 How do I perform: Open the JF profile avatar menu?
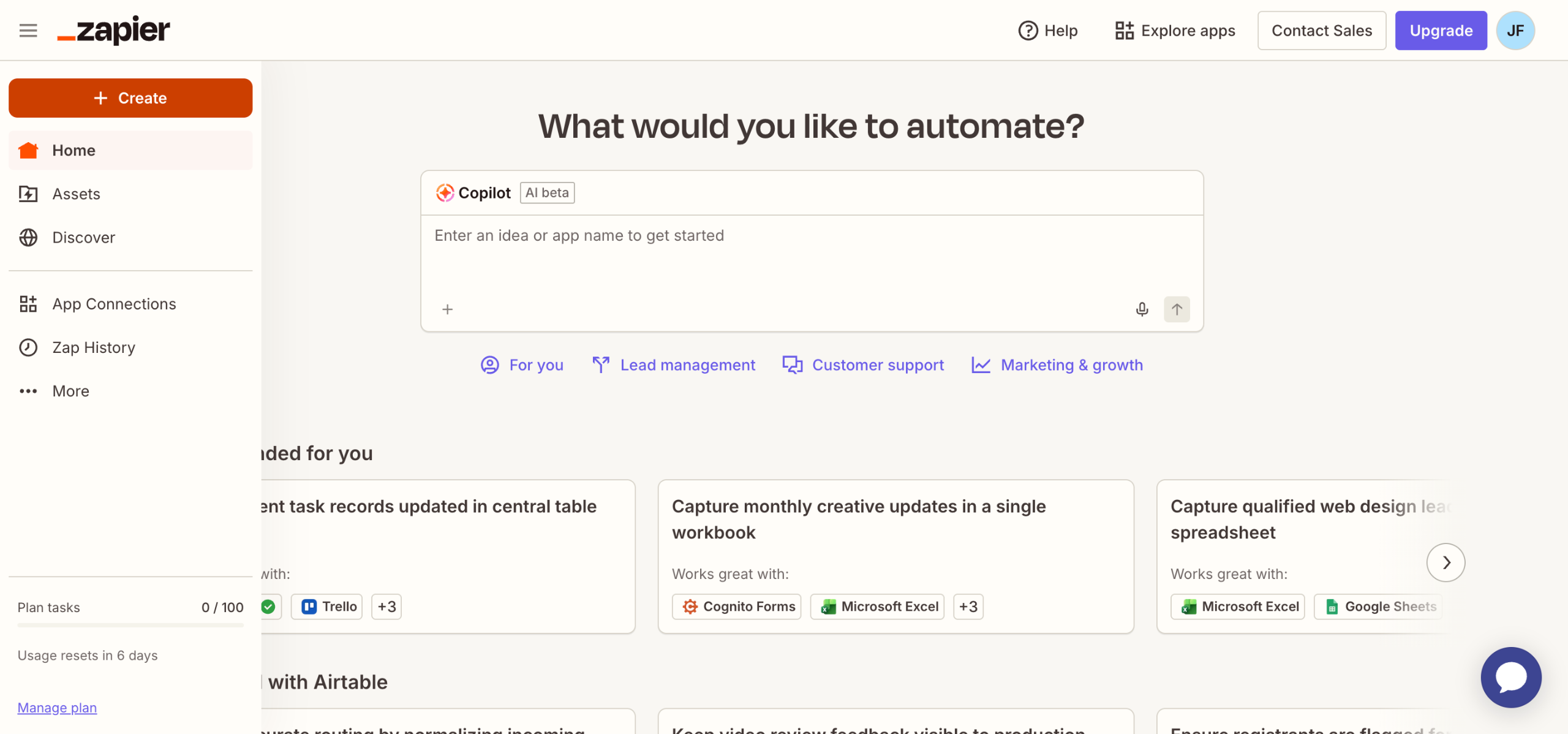coord(1515,31)
